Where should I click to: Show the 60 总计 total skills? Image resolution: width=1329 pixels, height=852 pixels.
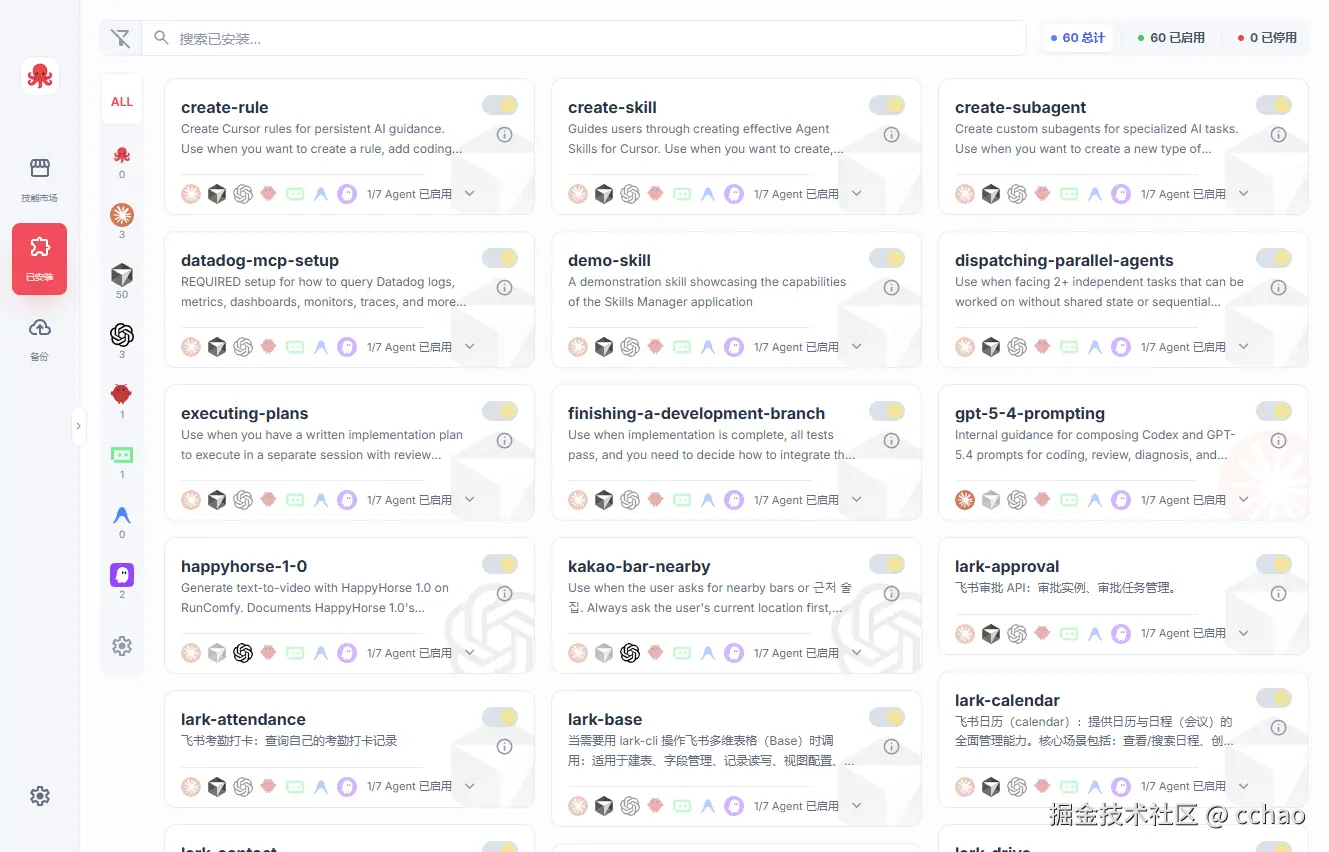pyautogui.click(x=1078, y=38)
